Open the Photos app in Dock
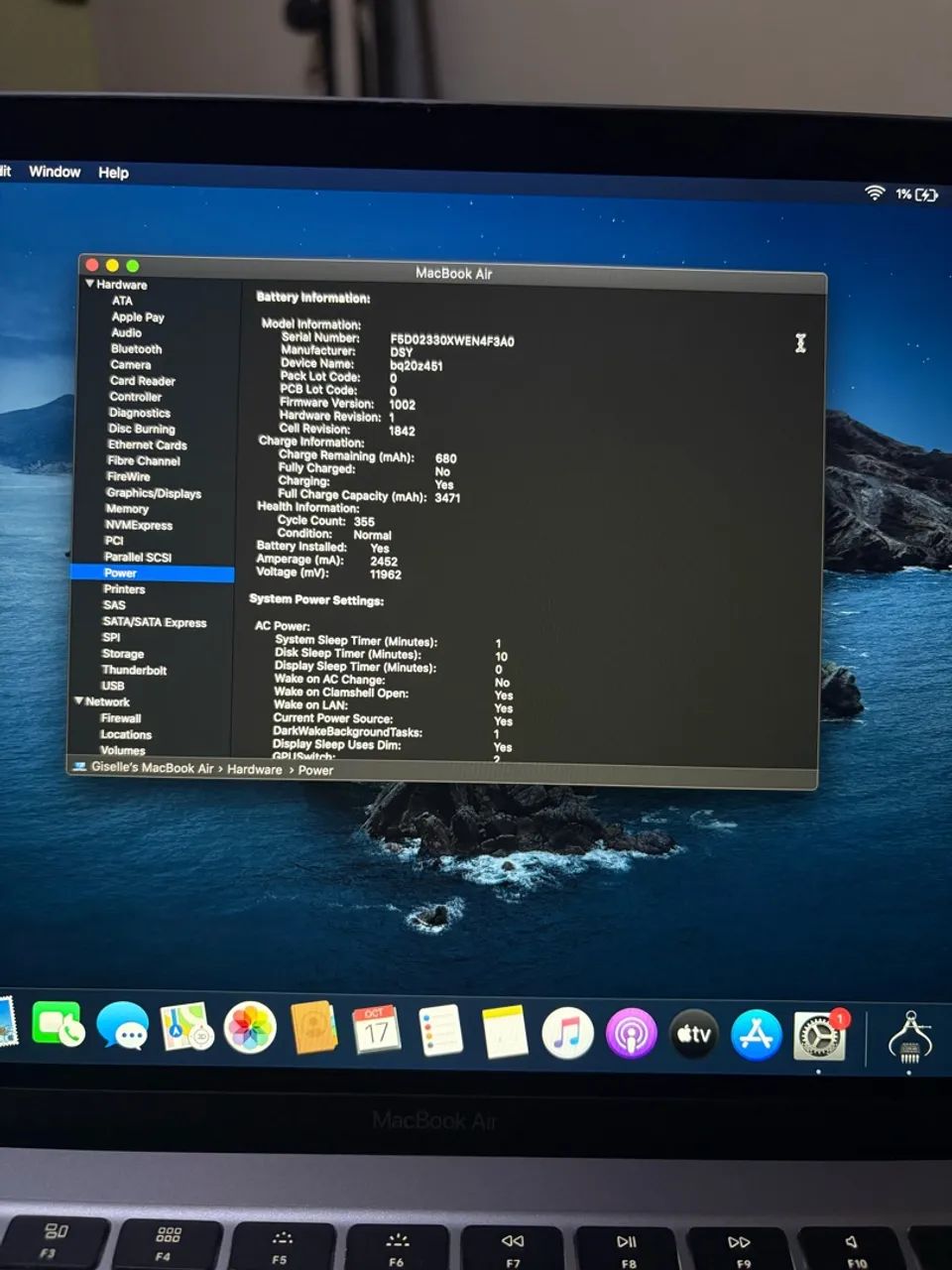Screen dimensions: 952x1270 pos(250,1028)
